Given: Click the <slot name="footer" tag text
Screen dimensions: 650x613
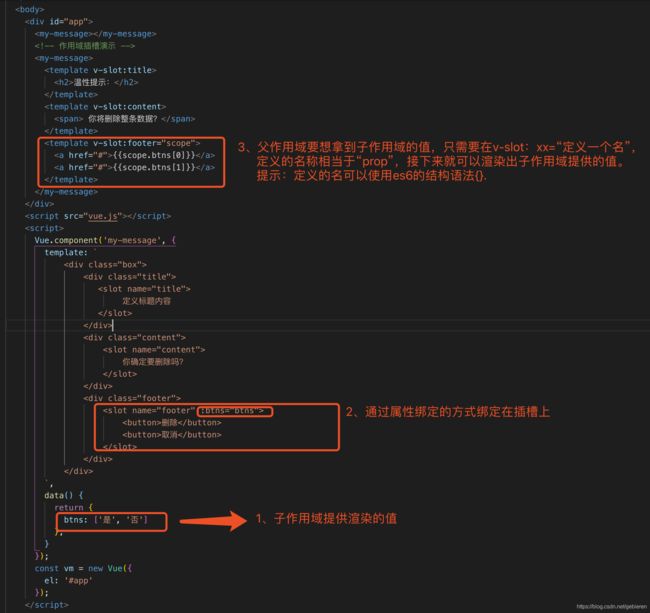Looking at the screenshot, I should 149,410.
